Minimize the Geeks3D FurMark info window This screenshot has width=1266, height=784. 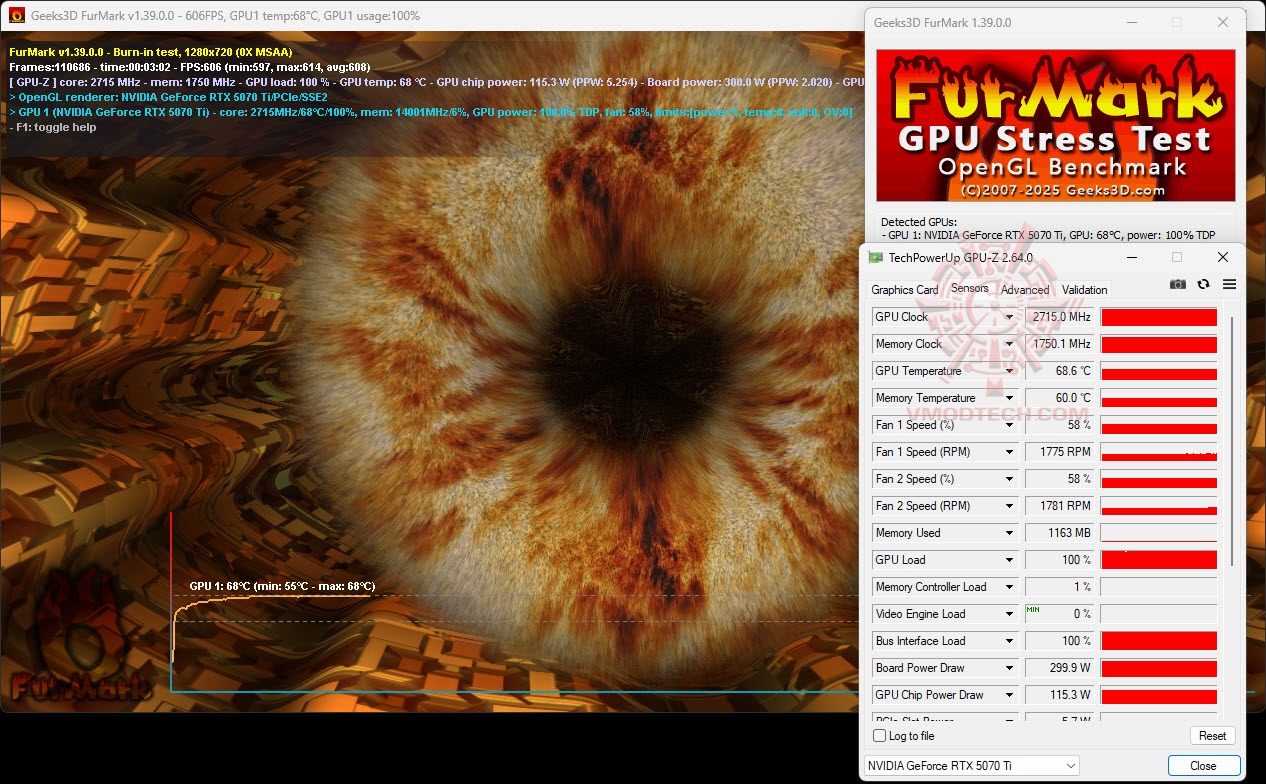tap(1131, 22)
